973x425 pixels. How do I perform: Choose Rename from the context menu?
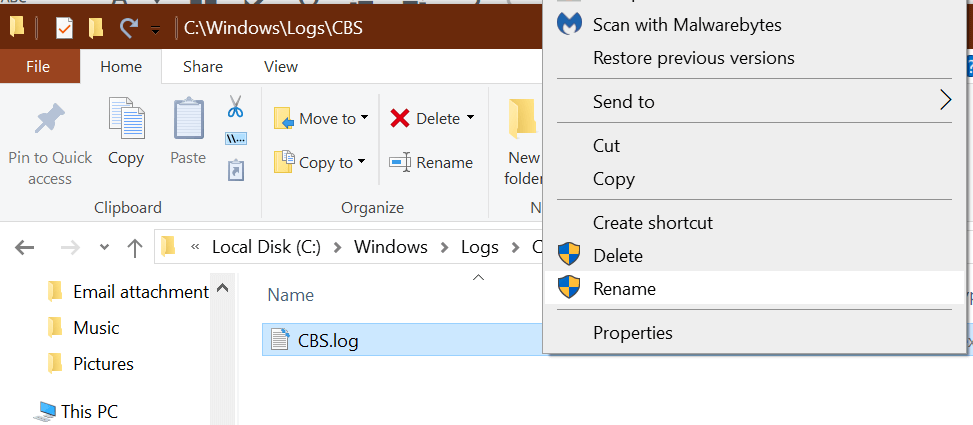(x=753, y=289)
